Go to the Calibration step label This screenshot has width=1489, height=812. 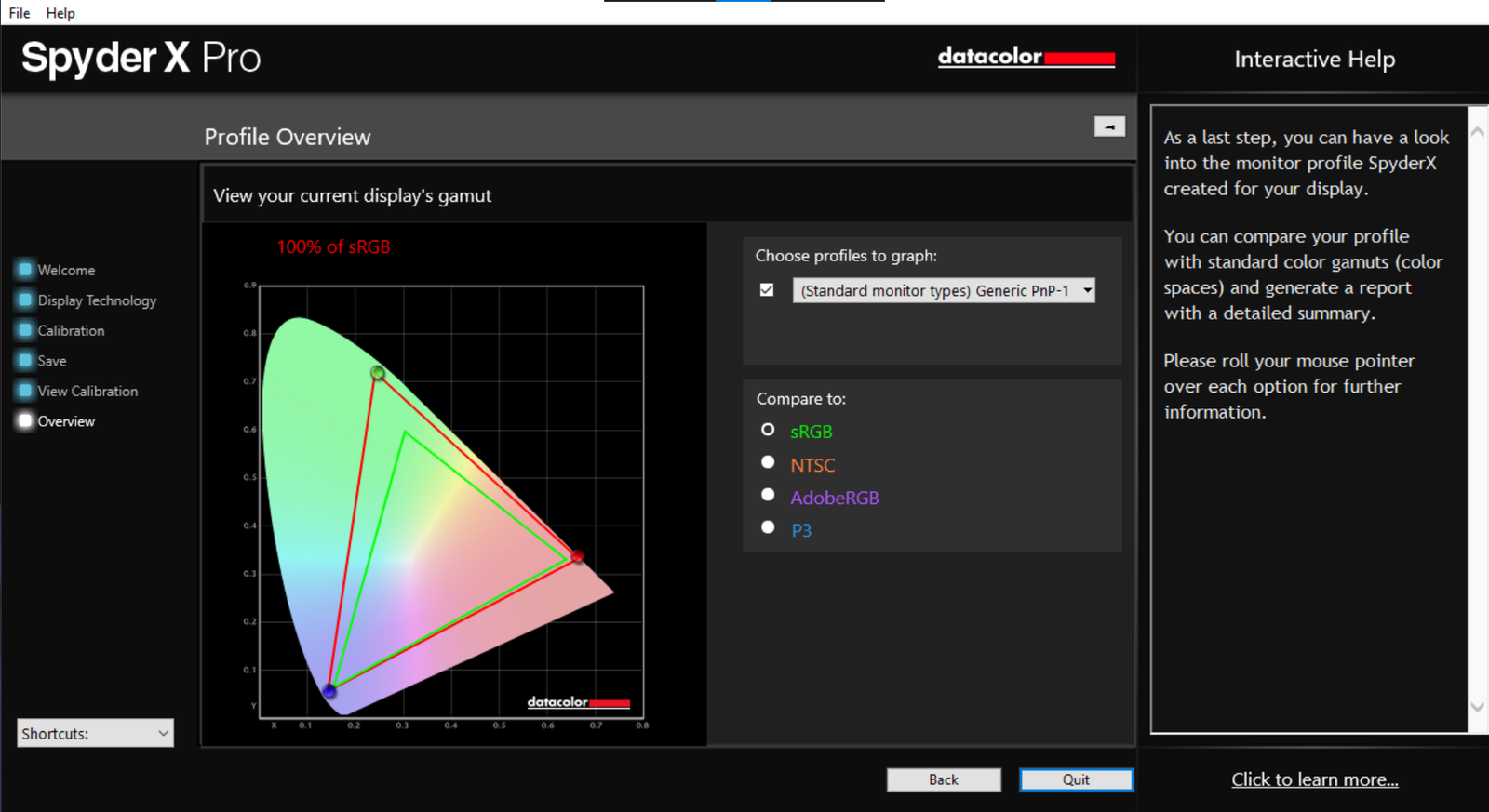[71, 330]
